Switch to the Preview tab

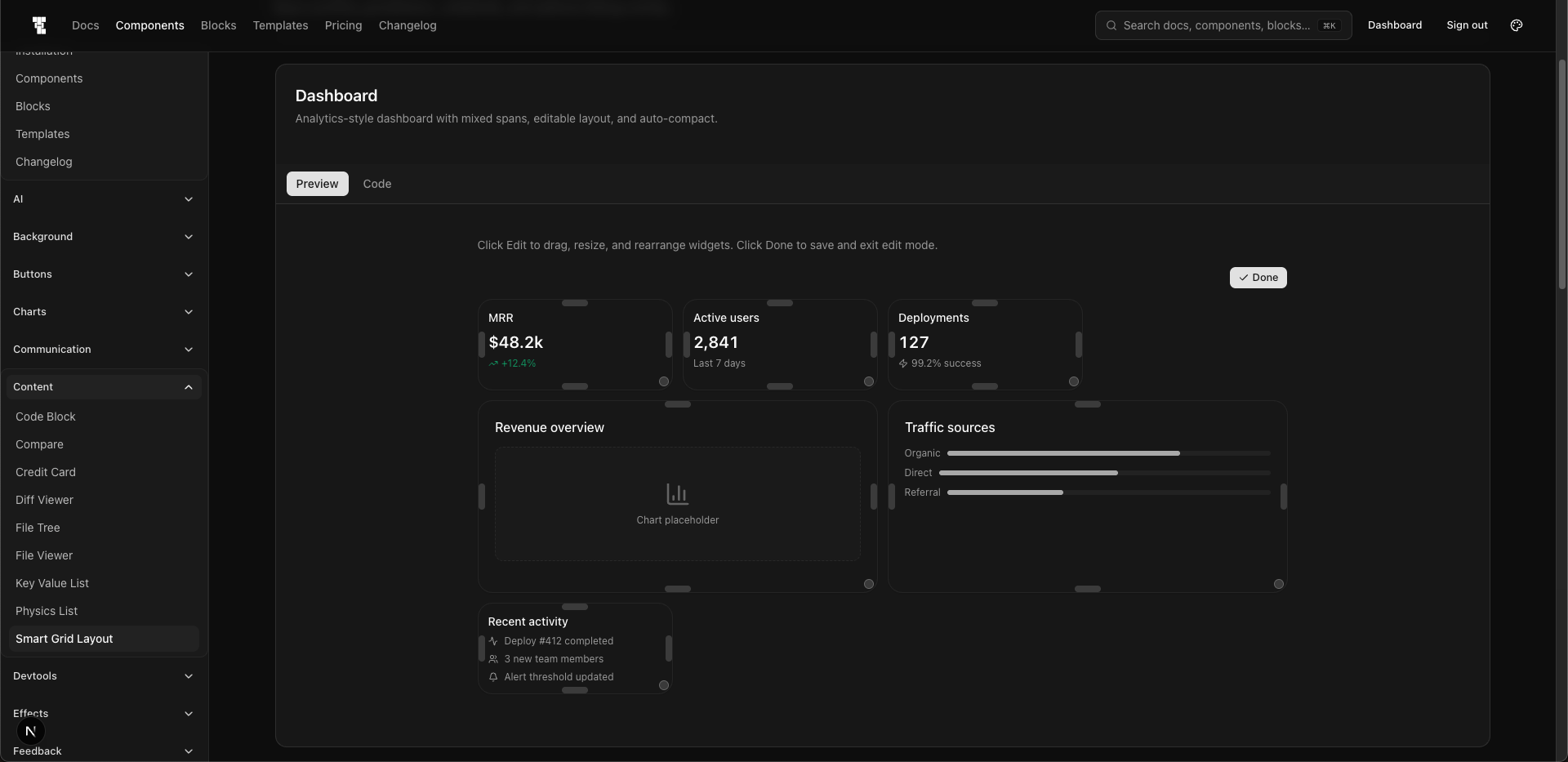pos(317,184)
